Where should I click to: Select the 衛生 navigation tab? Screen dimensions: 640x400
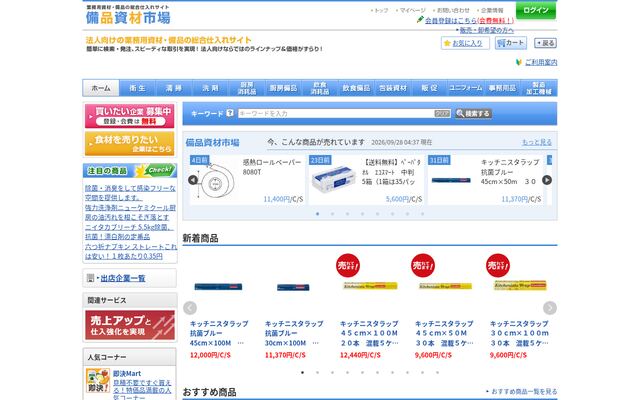coord(137,88)
